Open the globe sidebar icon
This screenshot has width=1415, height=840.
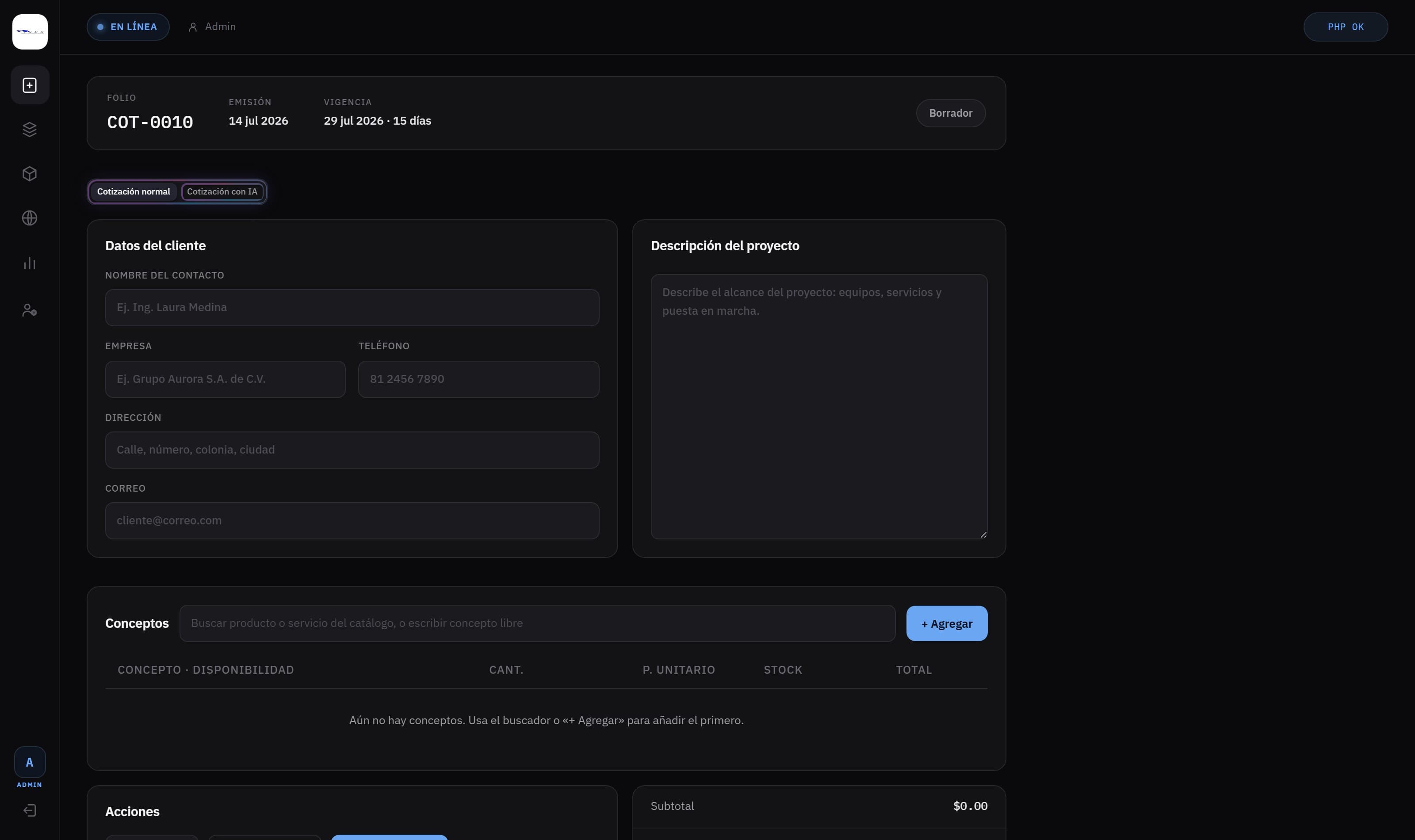(x=30, y=218)
